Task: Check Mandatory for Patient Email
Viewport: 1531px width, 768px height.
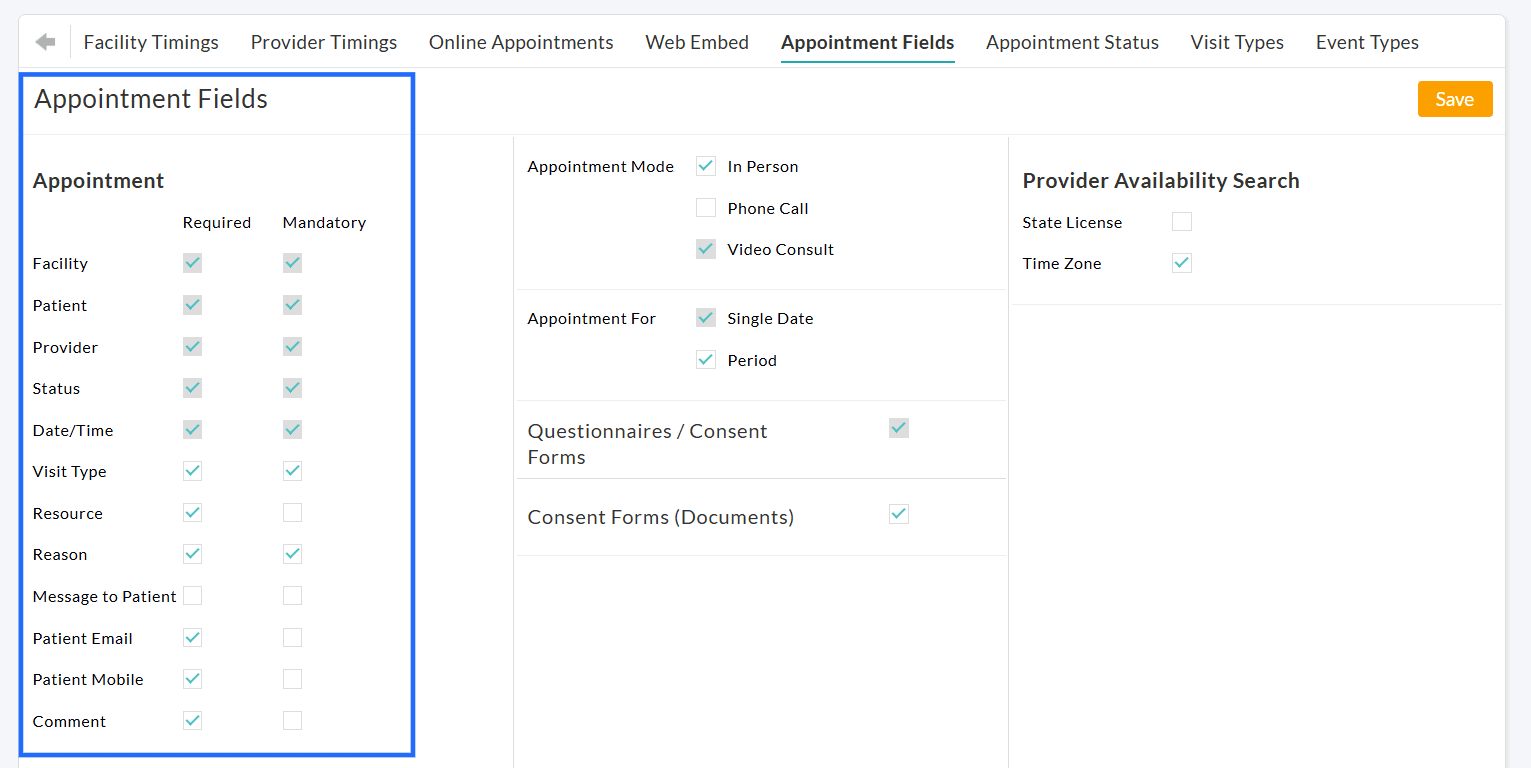Action: pyautogui.click(x=292, y=637)
